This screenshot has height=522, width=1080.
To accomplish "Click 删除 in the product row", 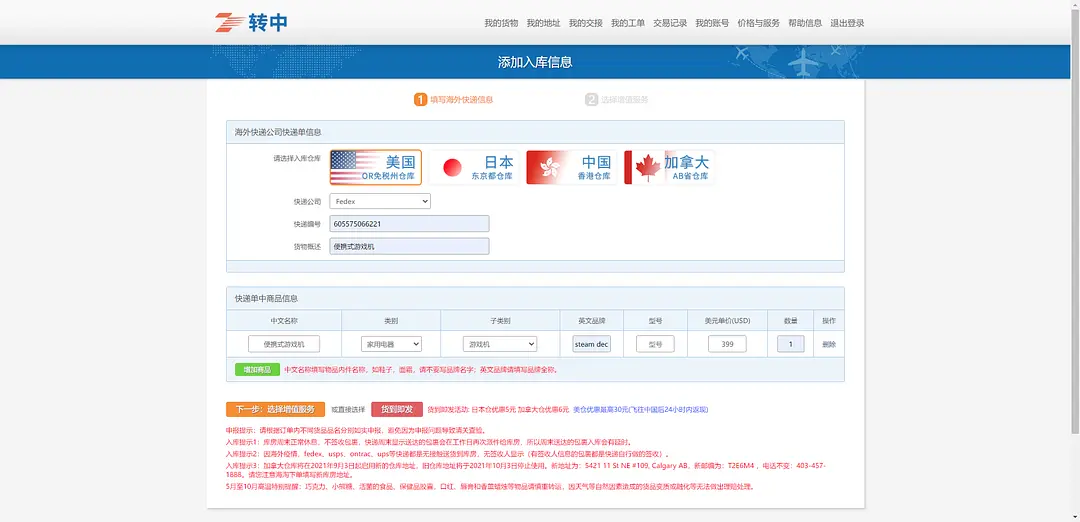I will pyautogui.click(x=829, y=344).
